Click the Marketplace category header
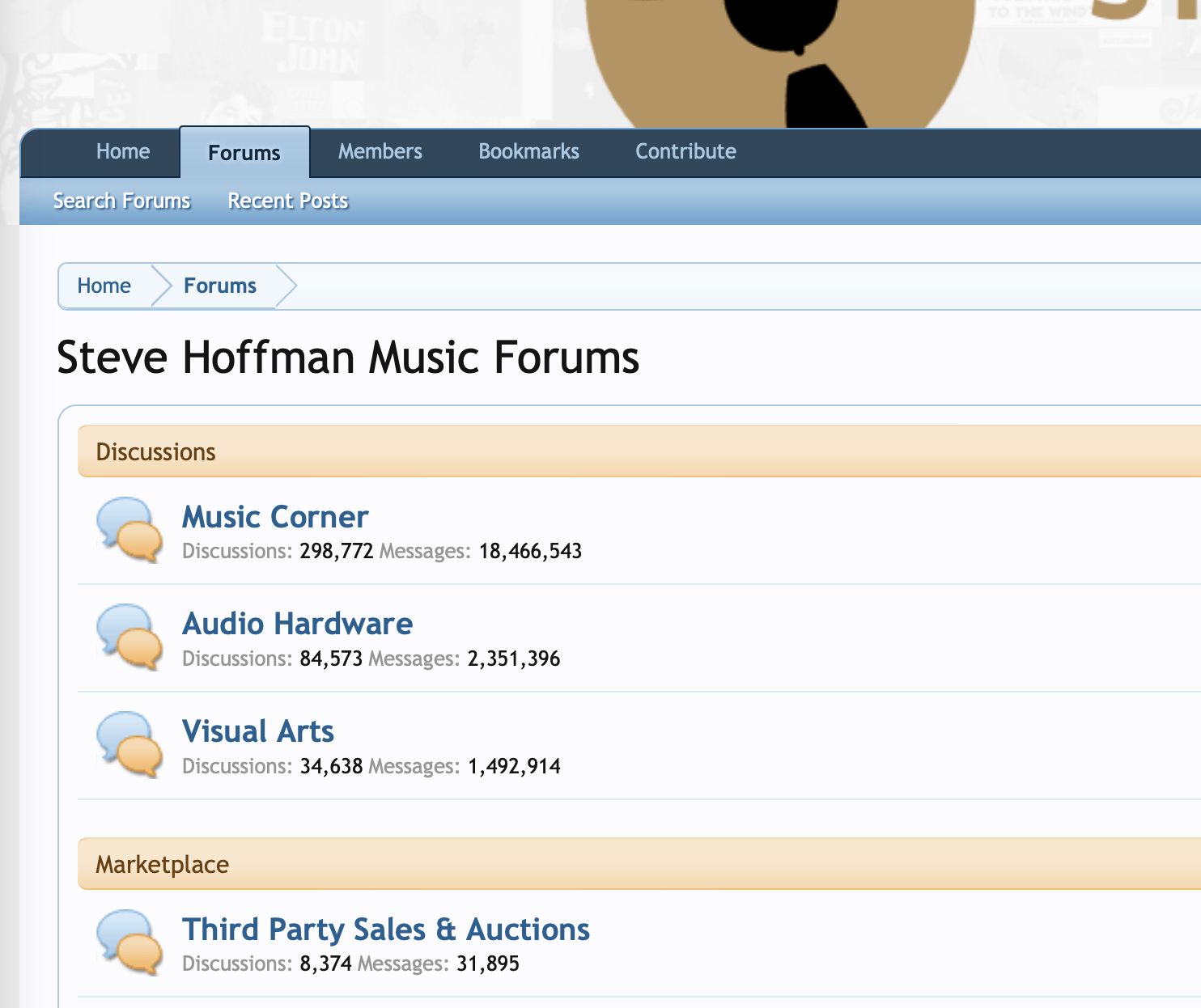 pyautogui.click(x=639, y=864)
